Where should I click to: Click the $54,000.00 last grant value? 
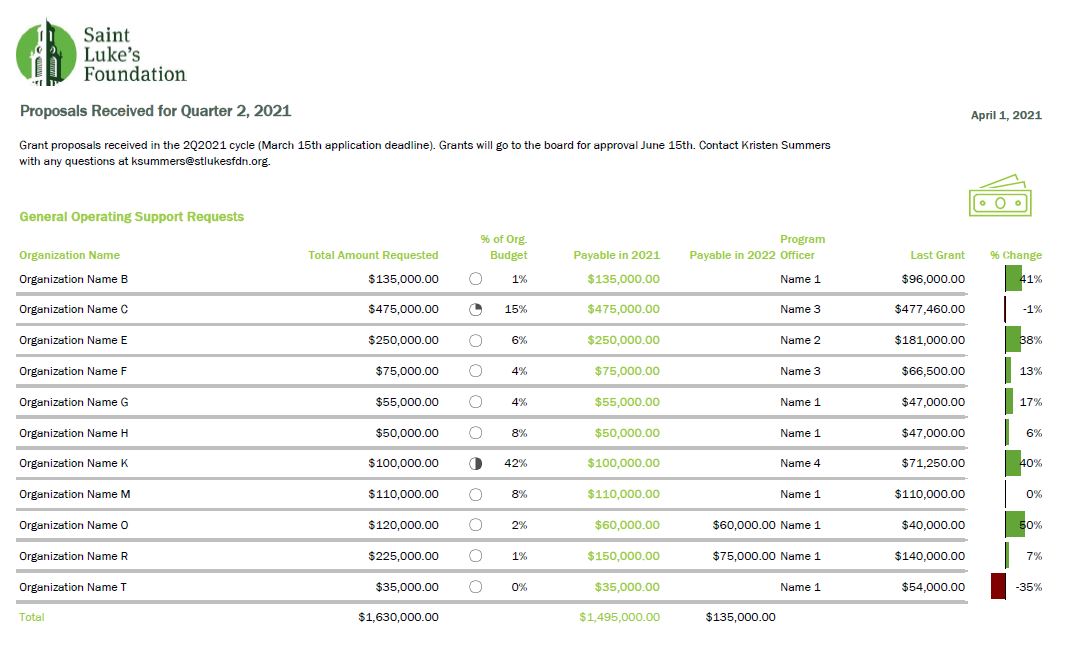point(933,587)
